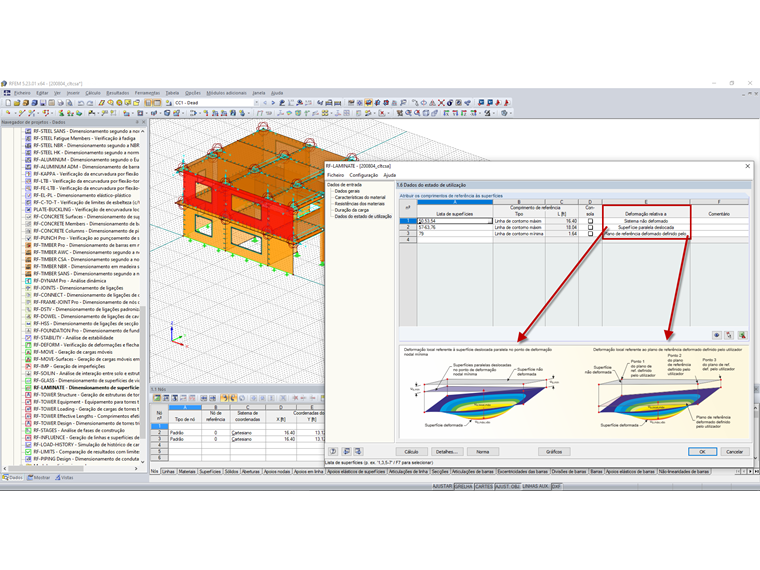Click the Undo arrow in main toolbar
This screenshot has width=760, height=570.
(81, 103)
